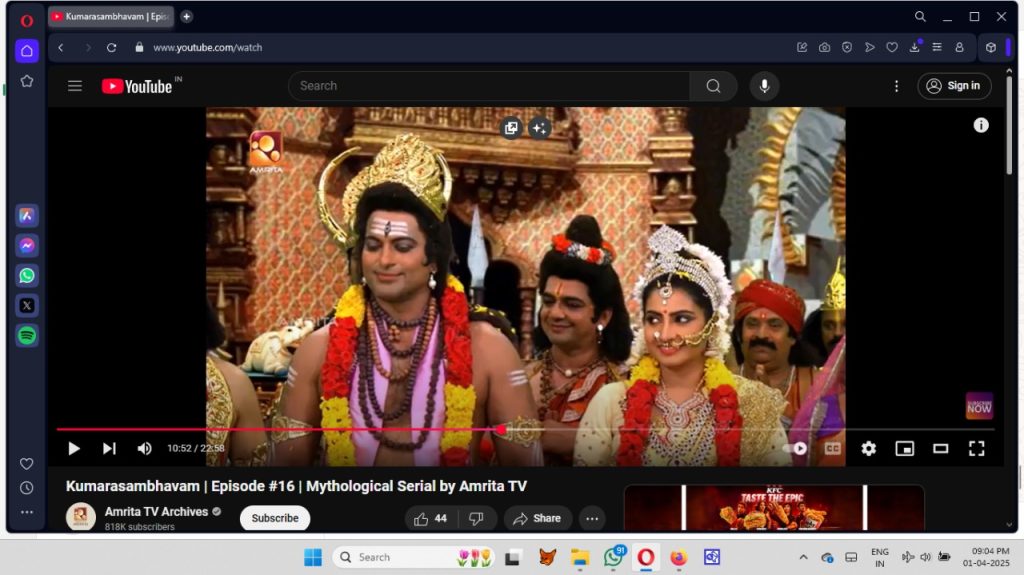Play the video
This screenshot has width=1024, height=575.
pos(74,449)
